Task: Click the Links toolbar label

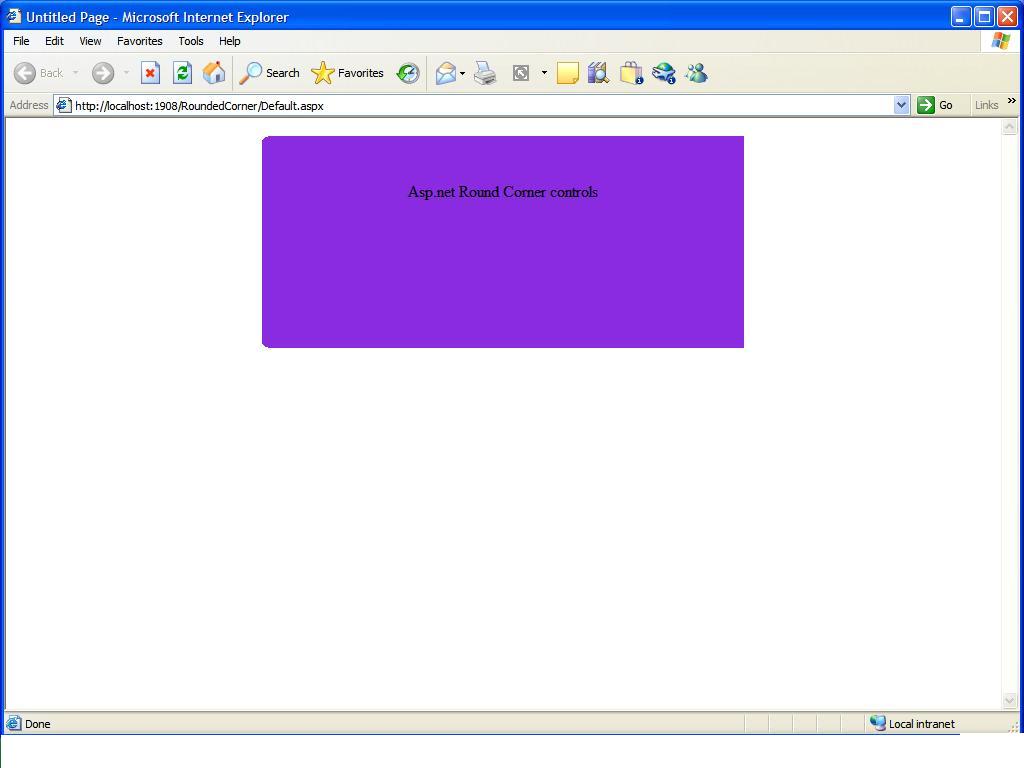Action: (986, 105)
